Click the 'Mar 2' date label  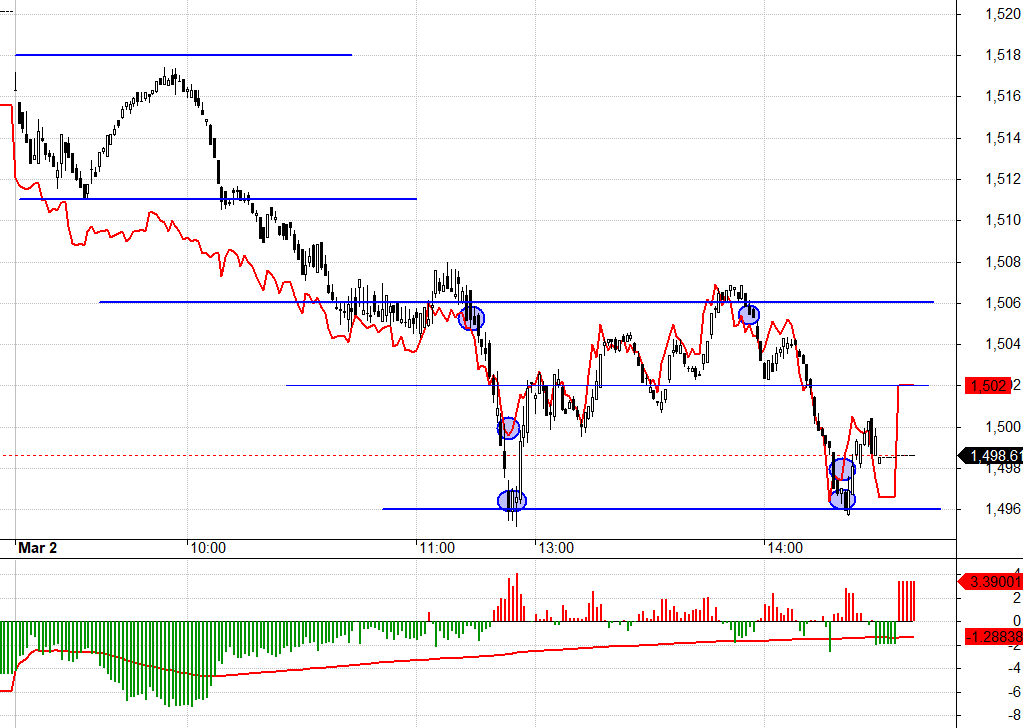coord(38,548)
